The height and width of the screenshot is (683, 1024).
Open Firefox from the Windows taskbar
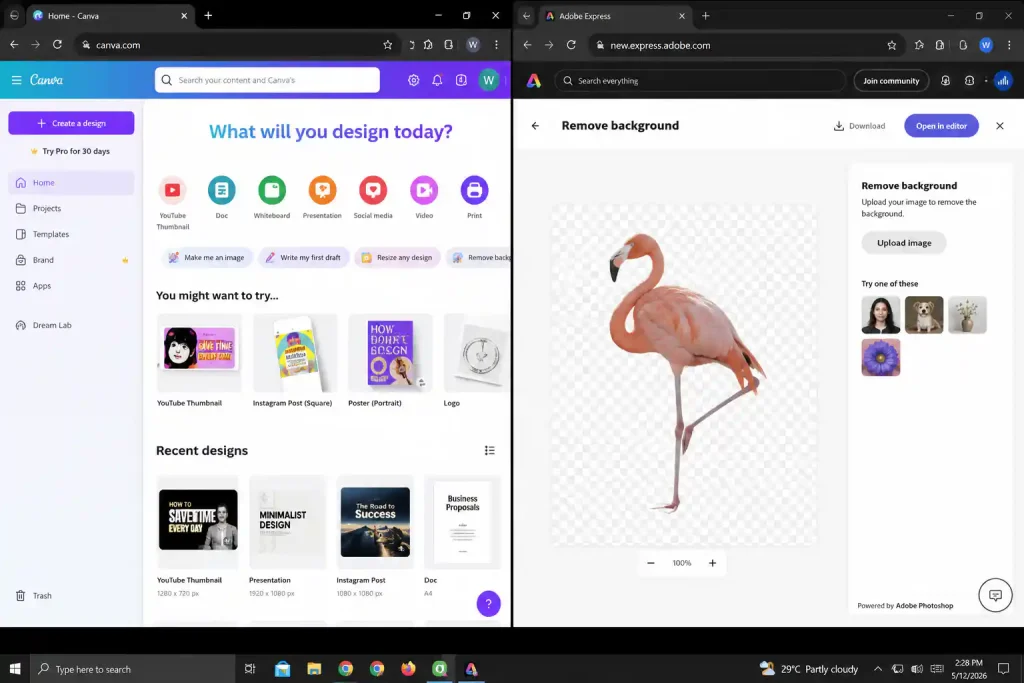click(x=408, y=669)
